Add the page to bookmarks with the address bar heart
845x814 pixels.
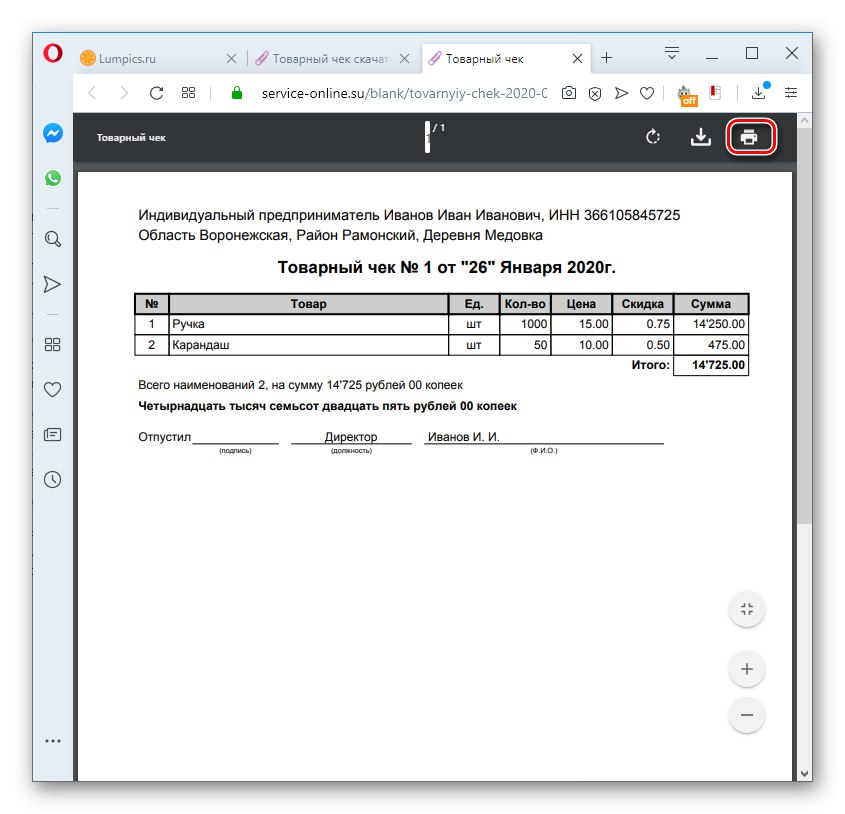pos(647,93)
